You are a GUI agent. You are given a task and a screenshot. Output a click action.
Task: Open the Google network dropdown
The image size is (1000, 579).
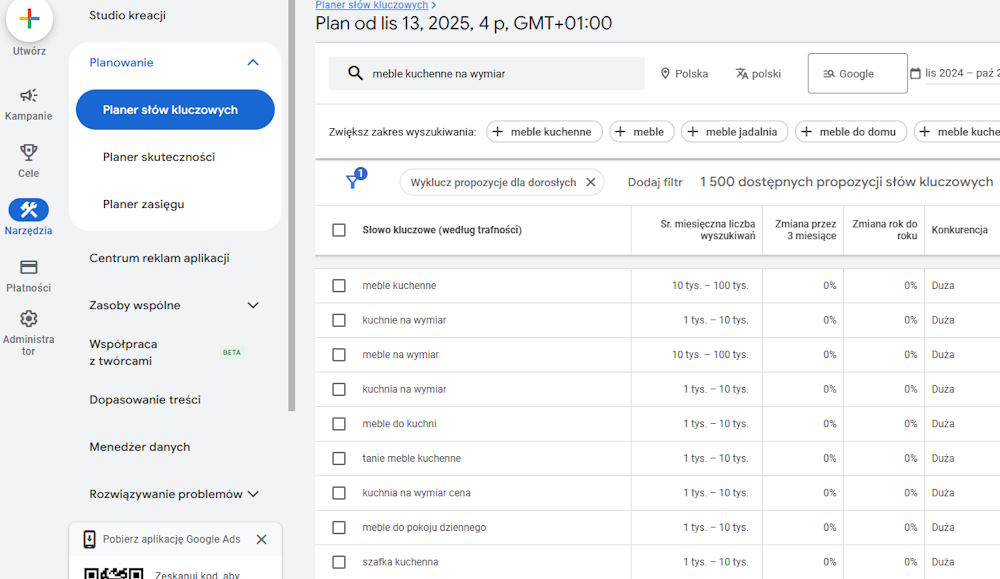click(x=856, y=72)
